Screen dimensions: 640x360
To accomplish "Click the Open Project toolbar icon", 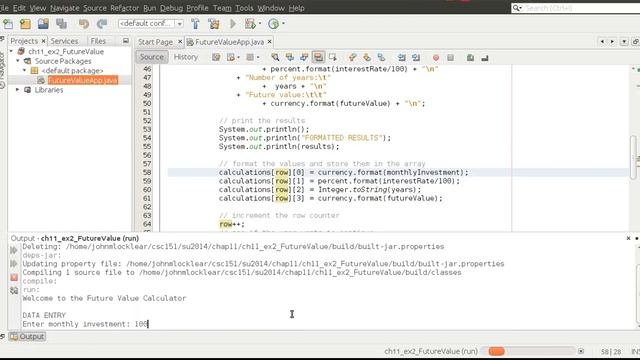I will tap(43, 24).
